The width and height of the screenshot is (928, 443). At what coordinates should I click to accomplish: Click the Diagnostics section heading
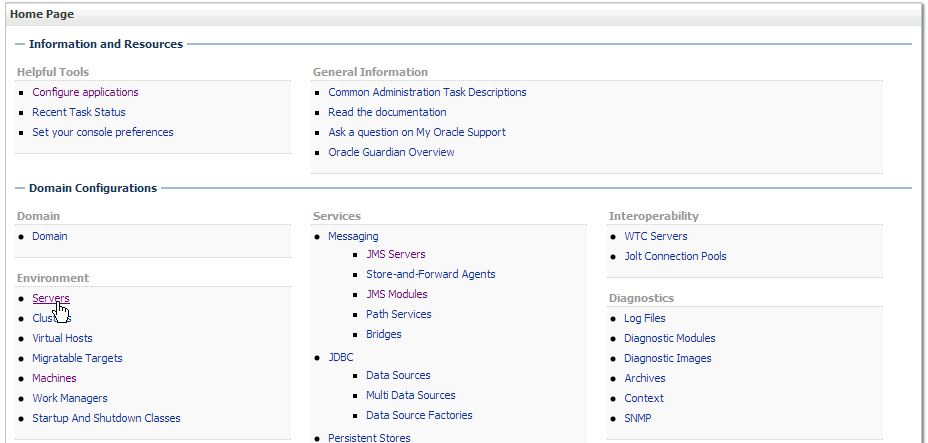click(642, 298)
